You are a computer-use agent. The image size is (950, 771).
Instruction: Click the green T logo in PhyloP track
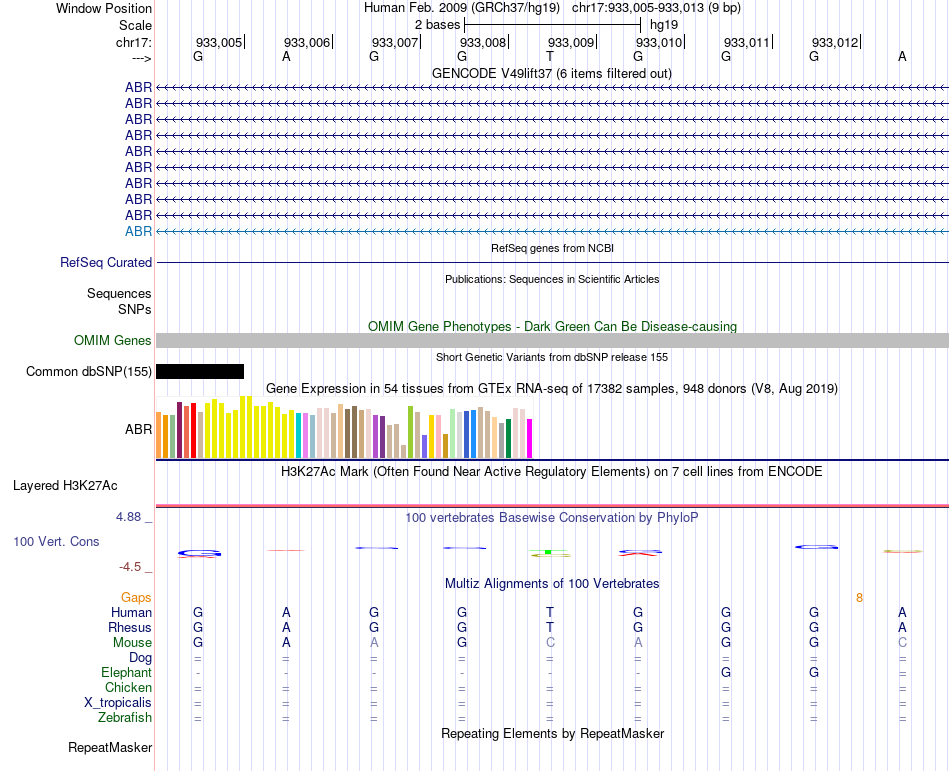pos(548,552)
